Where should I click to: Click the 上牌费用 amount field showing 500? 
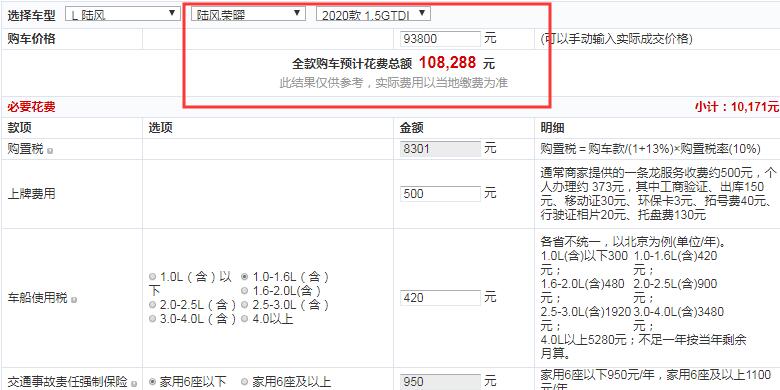tap(440, 194)
